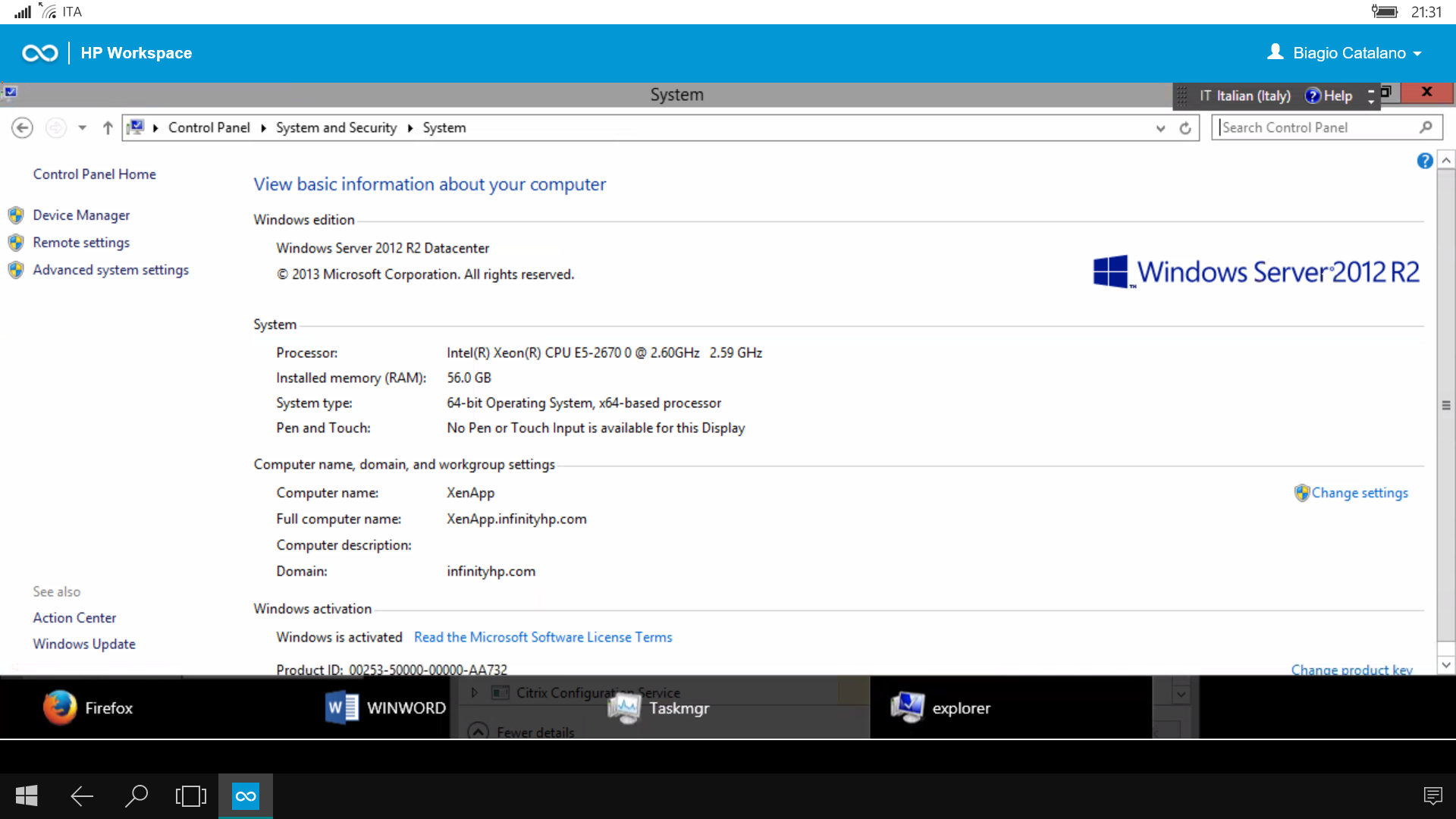The image size is (1456, 819).
Task: Open the blue help question icon
Action: (x=1425, y=161)
